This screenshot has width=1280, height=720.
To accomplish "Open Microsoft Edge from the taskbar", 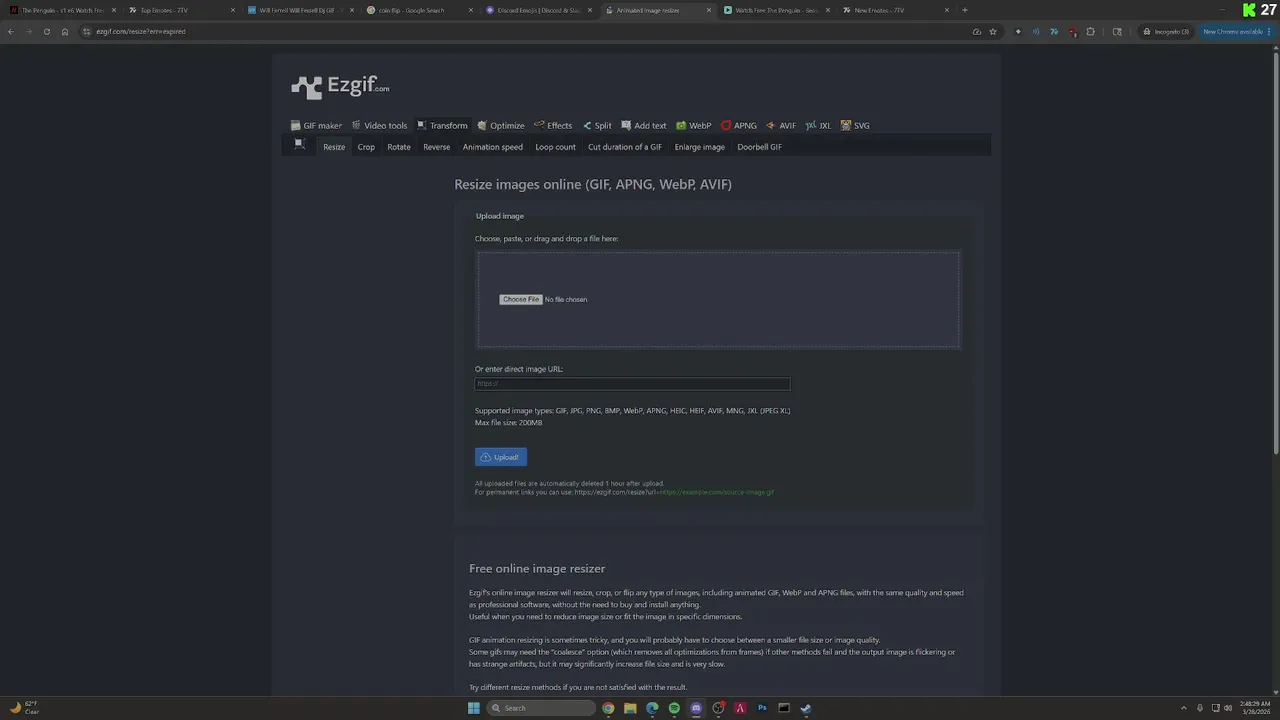I will point(652,708).
